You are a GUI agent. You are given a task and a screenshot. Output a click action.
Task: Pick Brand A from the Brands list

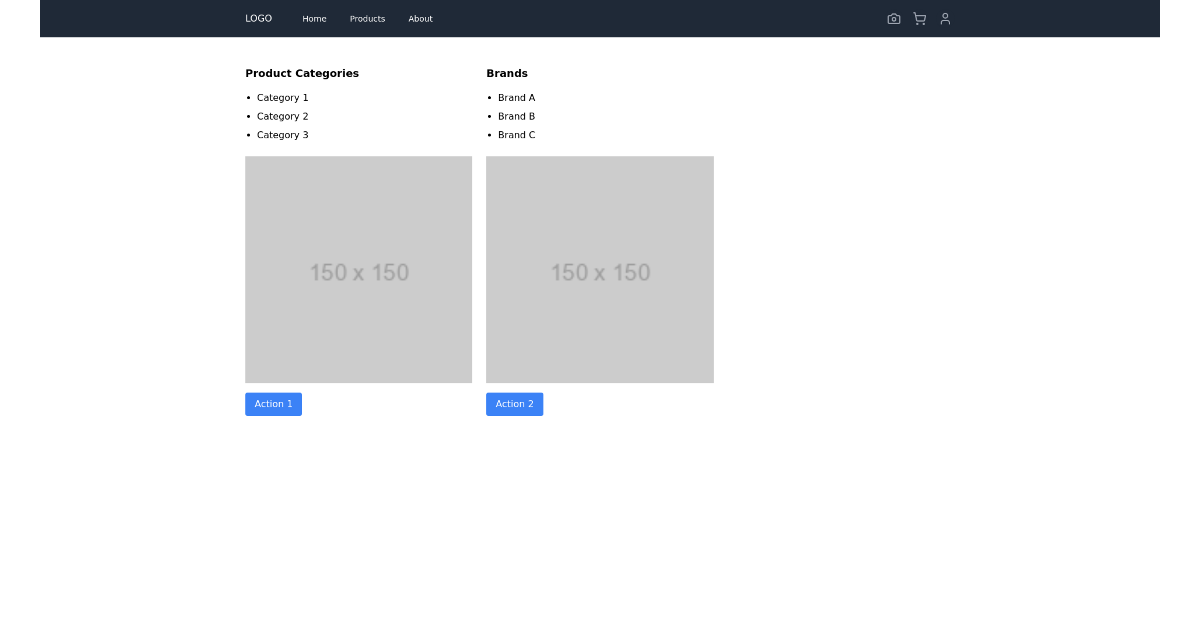(x=517, y=97)
